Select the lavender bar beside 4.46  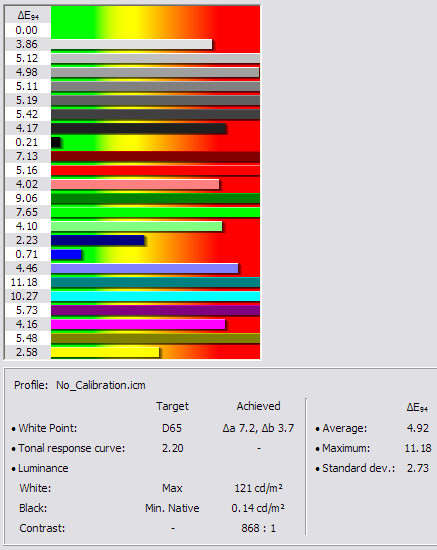tap(144, 268)
